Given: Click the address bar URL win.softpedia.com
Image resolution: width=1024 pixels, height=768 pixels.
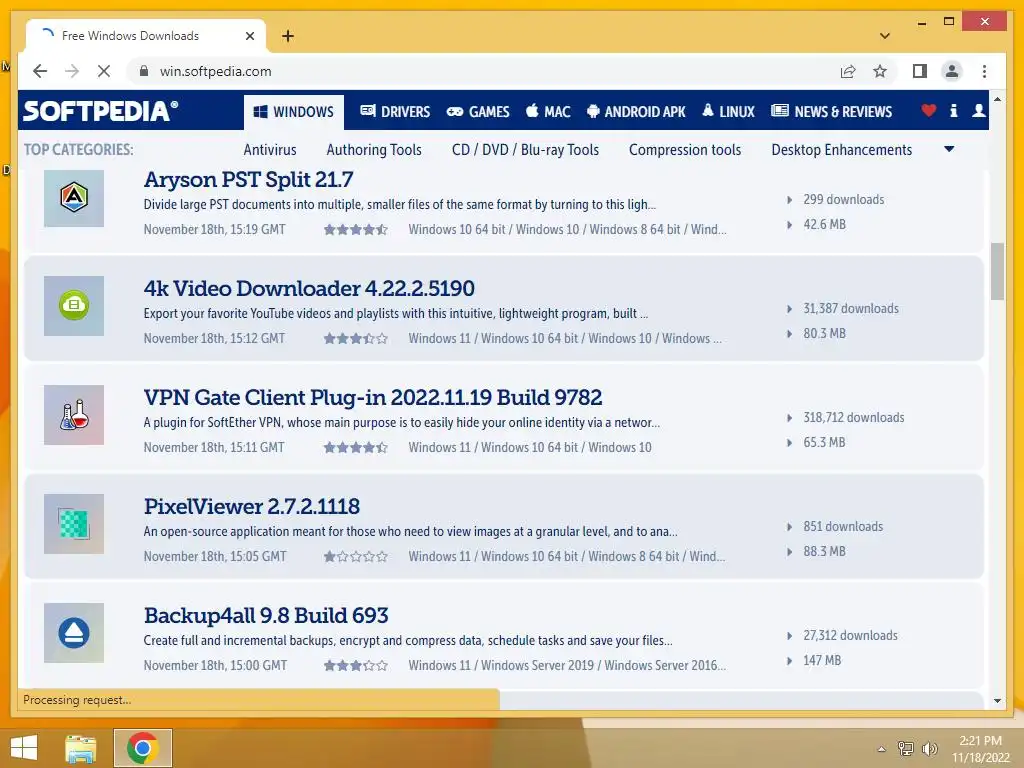Looking at the screenshot, I should 216,71.
